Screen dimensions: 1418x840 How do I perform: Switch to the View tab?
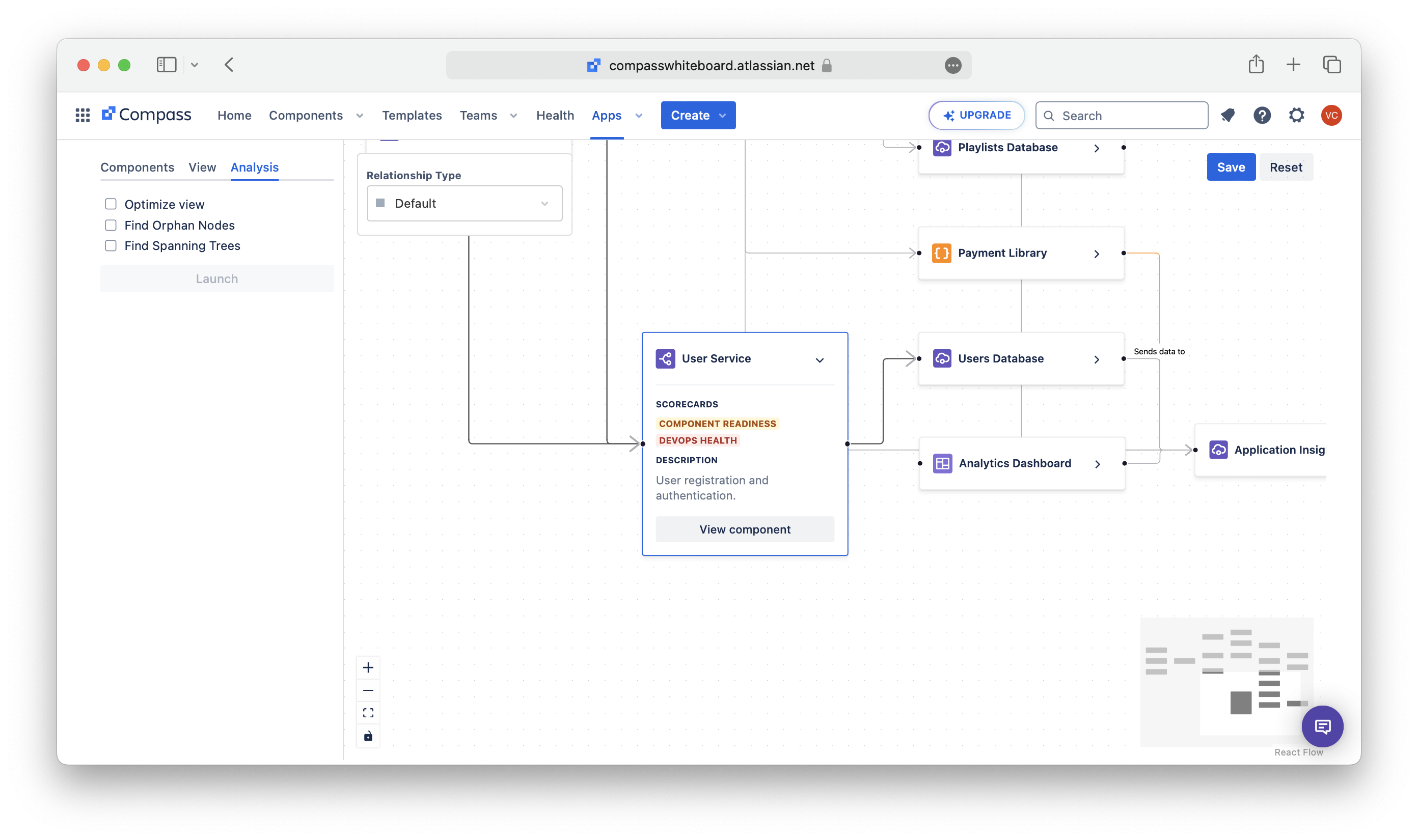pos(202,167)
